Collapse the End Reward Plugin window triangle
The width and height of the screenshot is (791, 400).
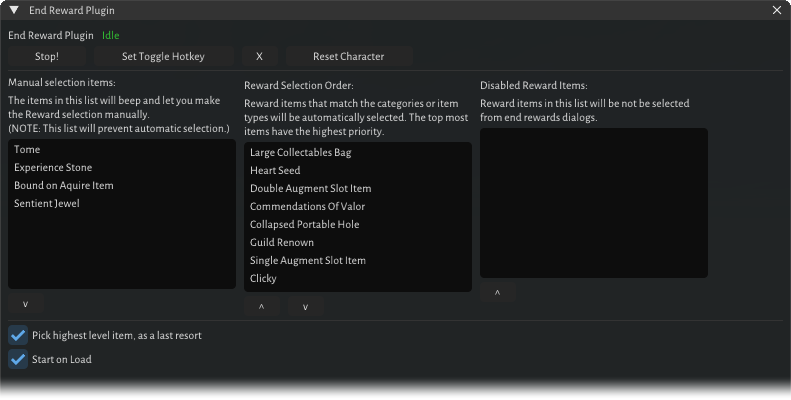point(14,10)
